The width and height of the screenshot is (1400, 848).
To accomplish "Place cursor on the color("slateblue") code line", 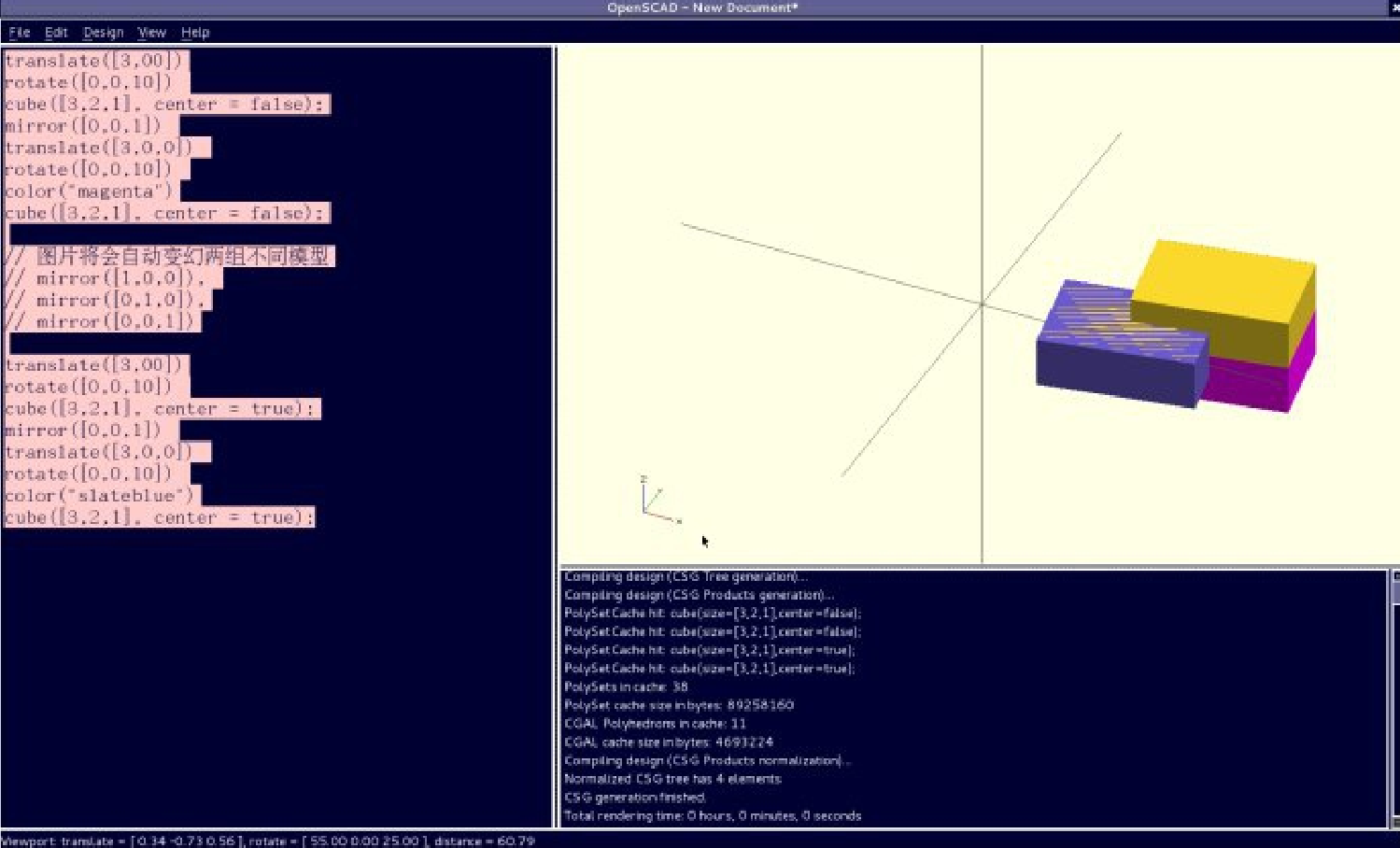I will click(x=99, y=496).
